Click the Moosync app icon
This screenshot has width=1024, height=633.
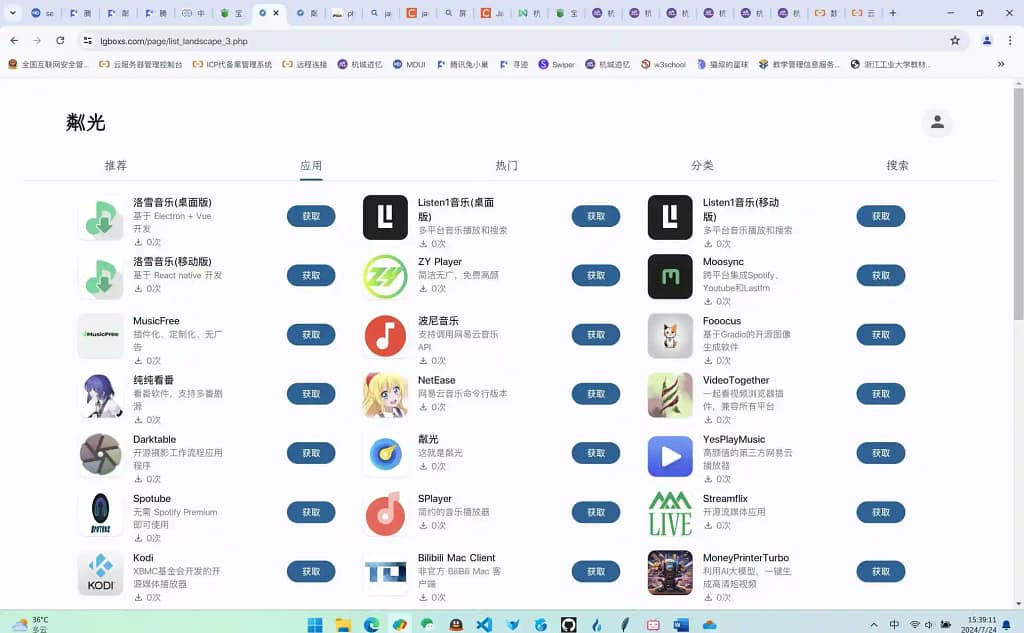click(670, 276)
